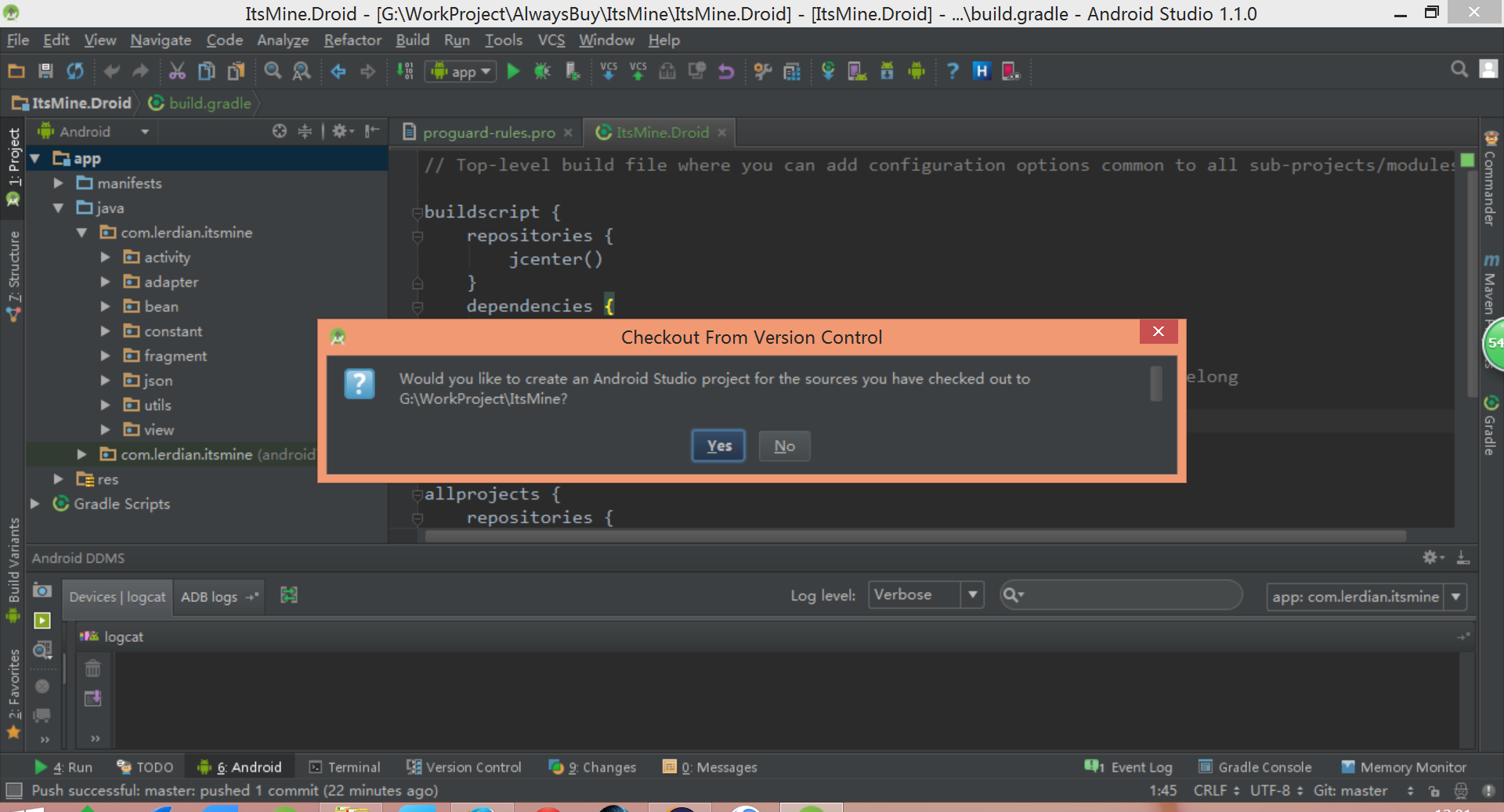Click the screen capture camera icon in DDMS
Screen dimensions: 1504x812
pyautogui.click(x=42, y=590)
